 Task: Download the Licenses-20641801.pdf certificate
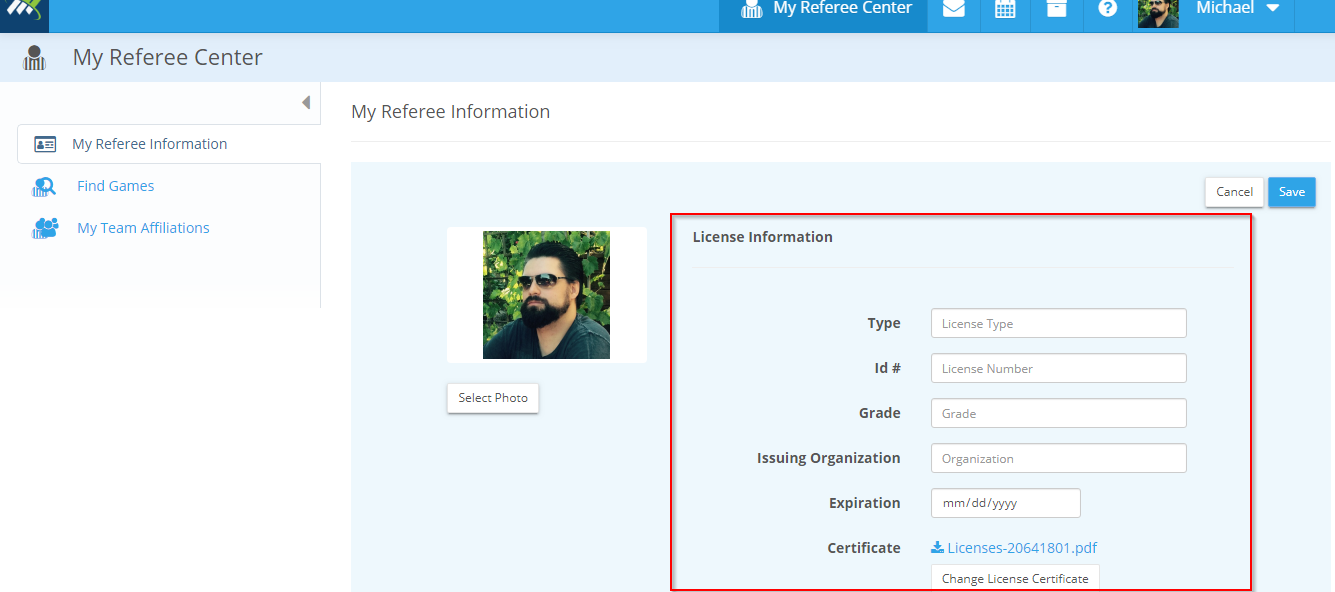click(1022, 548)
